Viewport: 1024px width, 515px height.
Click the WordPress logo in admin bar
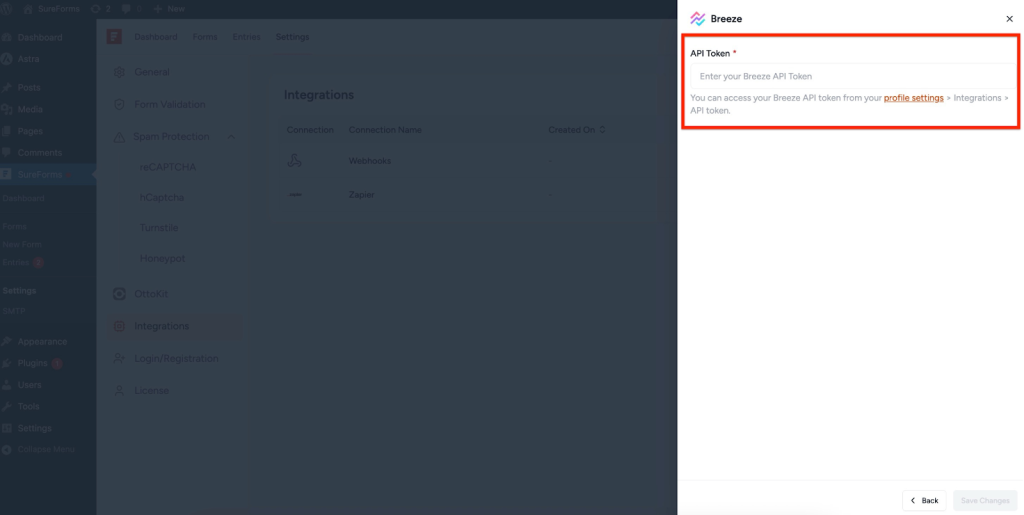[8, 9]
